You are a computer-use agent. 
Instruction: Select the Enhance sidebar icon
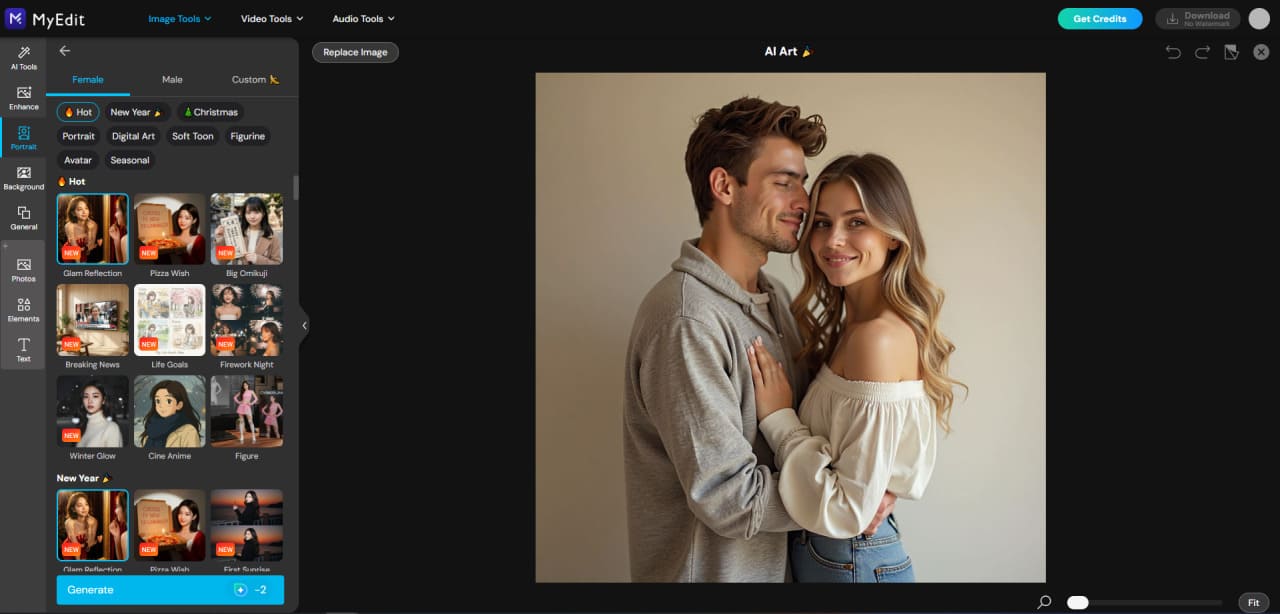click(x=23, y=98)
